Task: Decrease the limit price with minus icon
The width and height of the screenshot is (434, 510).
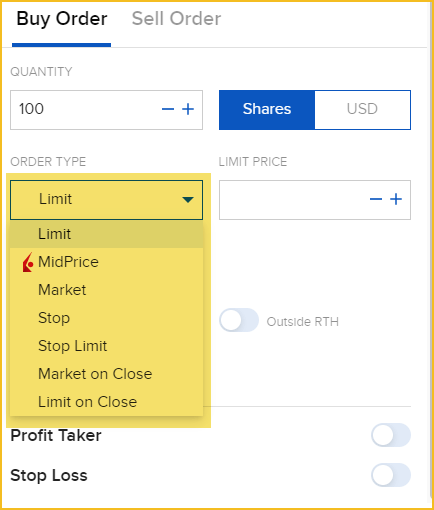Action: (376, 199)
